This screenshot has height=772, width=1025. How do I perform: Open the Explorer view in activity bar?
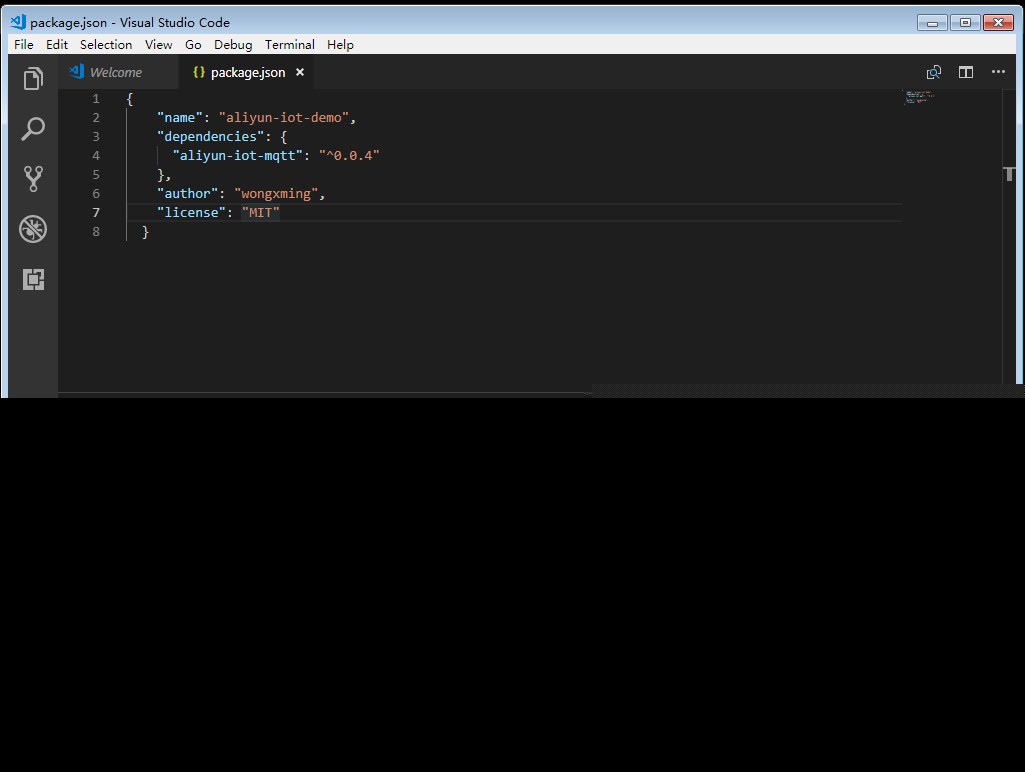[33, 78]
